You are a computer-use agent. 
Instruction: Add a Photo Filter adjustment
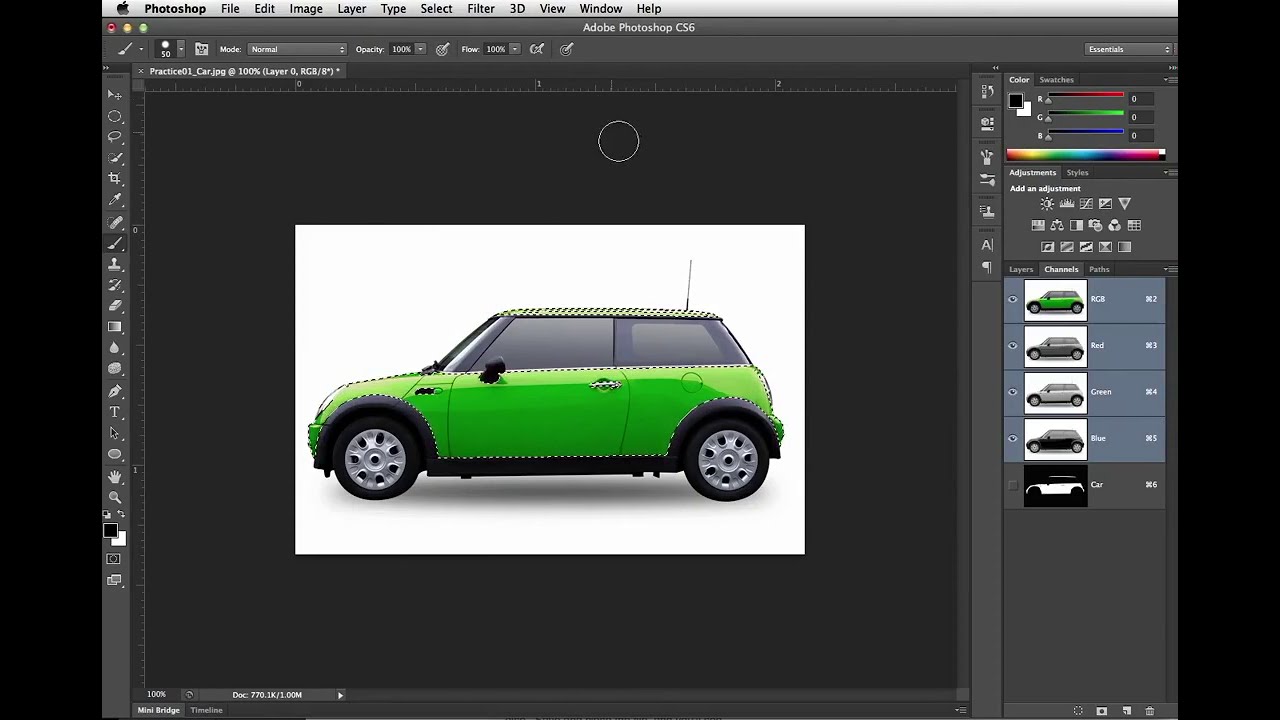point(1095,226)
